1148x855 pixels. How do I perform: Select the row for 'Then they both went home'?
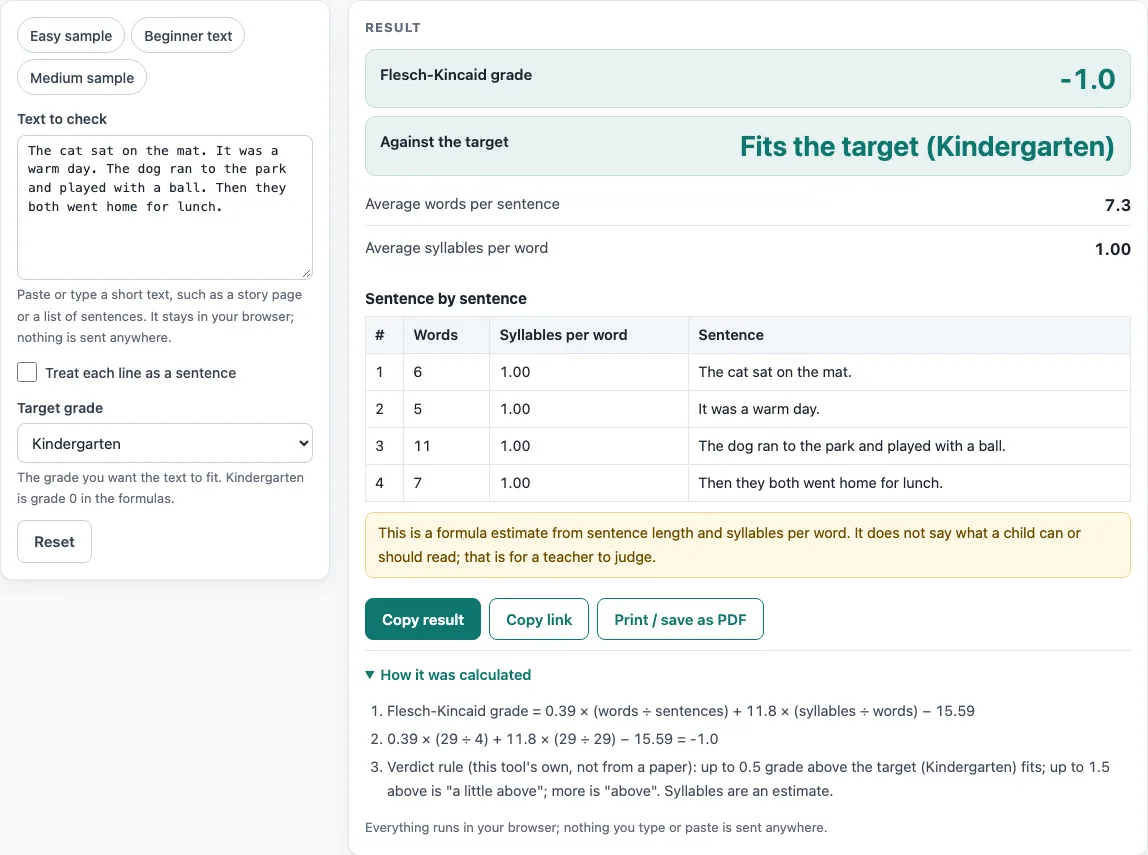748,483
